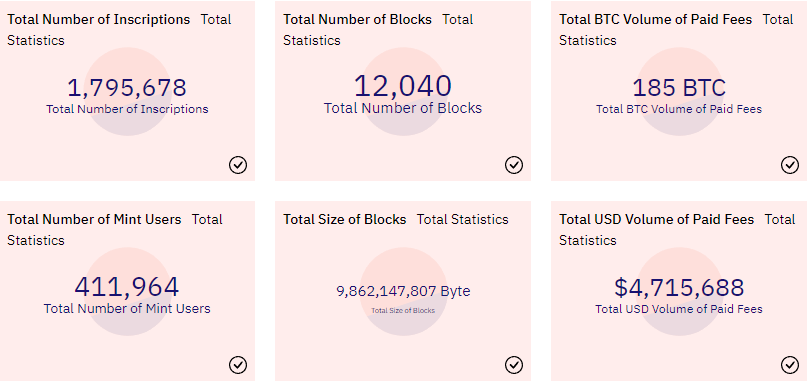Click checkmark icon on Total Number of Inscriptions card
This screenshot has height=384, width=809.
[x=238, y=165]
